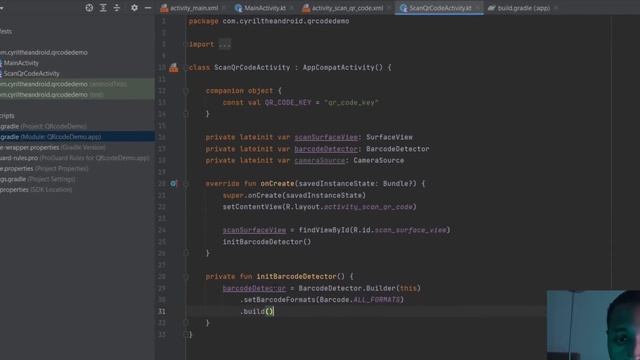Select qrcodedemo (androidTest) package row
This screenshot has width=640, height=360.
(x=77, y=84)
